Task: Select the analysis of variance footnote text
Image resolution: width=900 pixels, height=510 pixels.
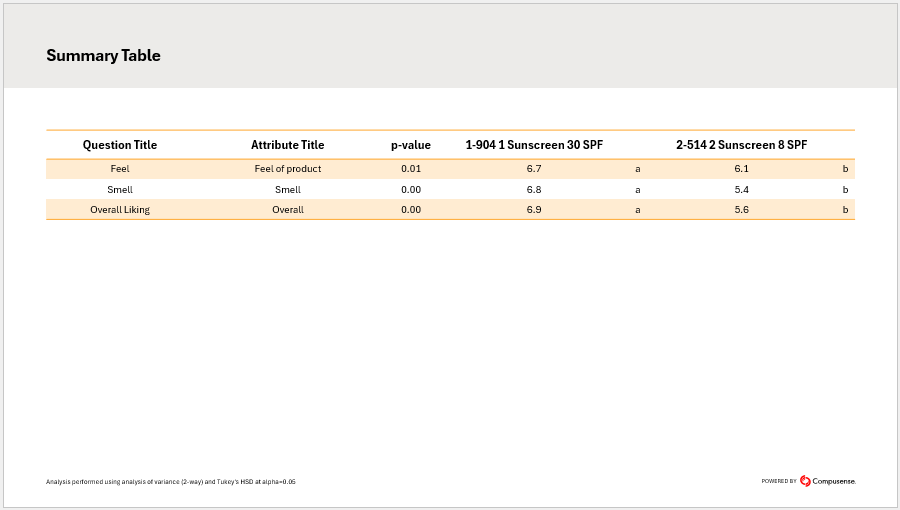Action: point(170,482)
